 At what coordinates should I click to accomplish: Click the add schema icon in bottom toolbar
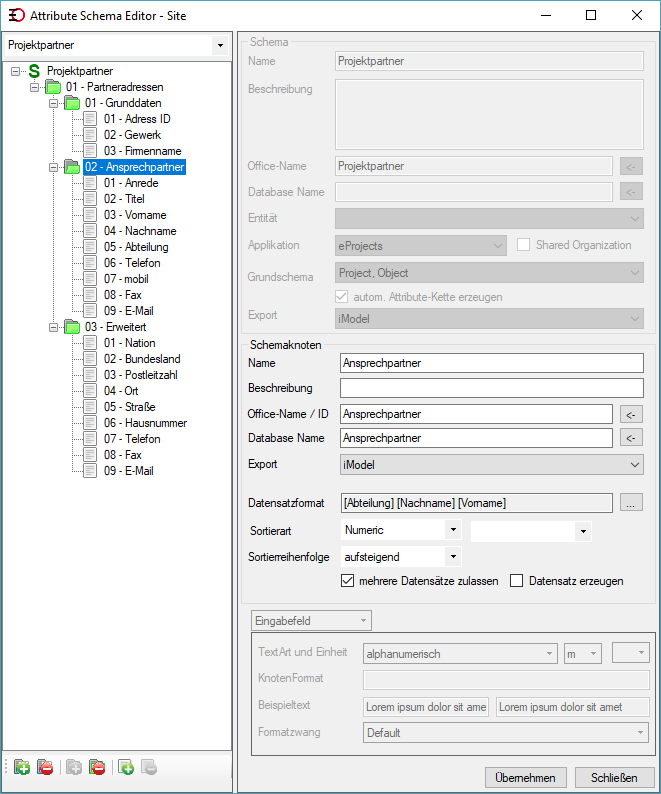coord(22,767)
